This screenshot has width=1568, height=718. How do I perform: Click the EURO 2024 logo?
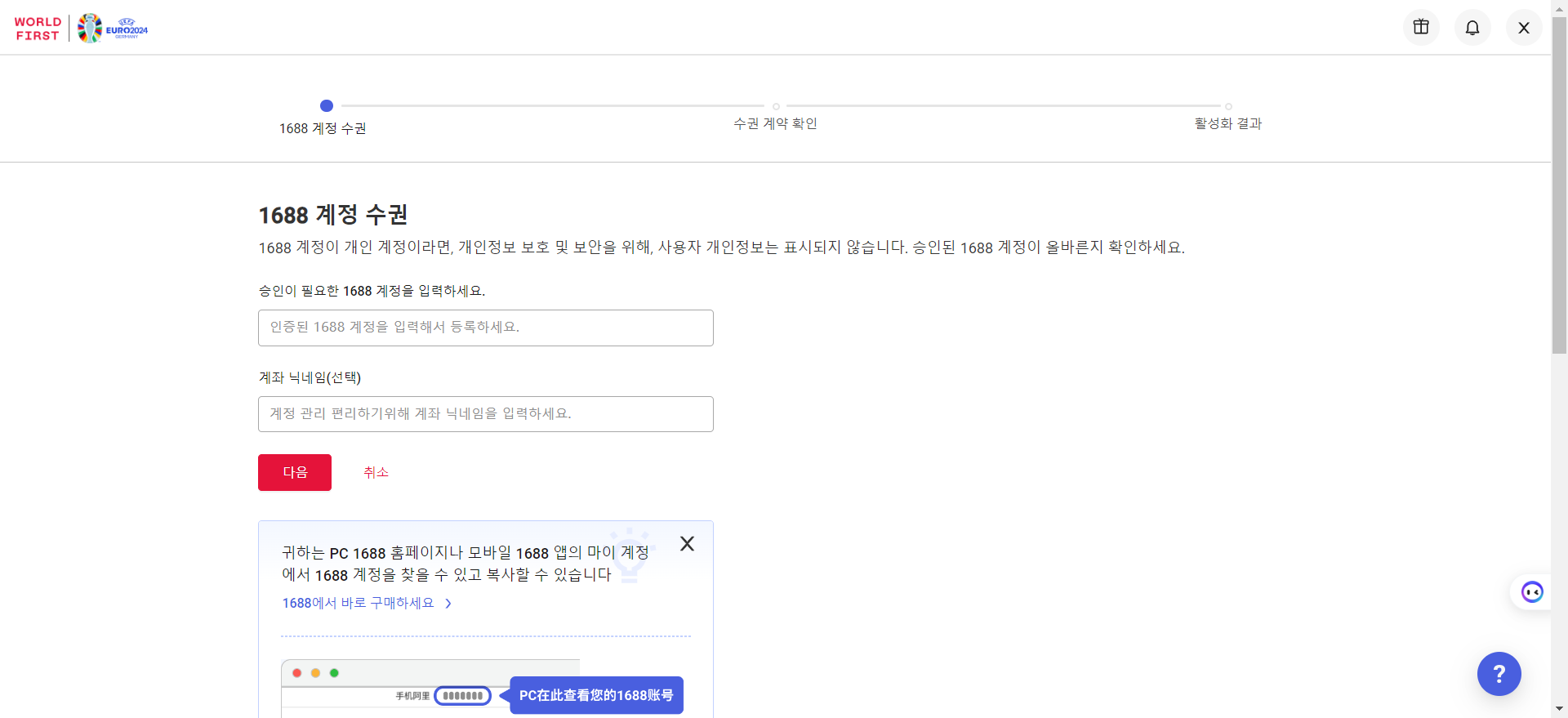point(114,29)
